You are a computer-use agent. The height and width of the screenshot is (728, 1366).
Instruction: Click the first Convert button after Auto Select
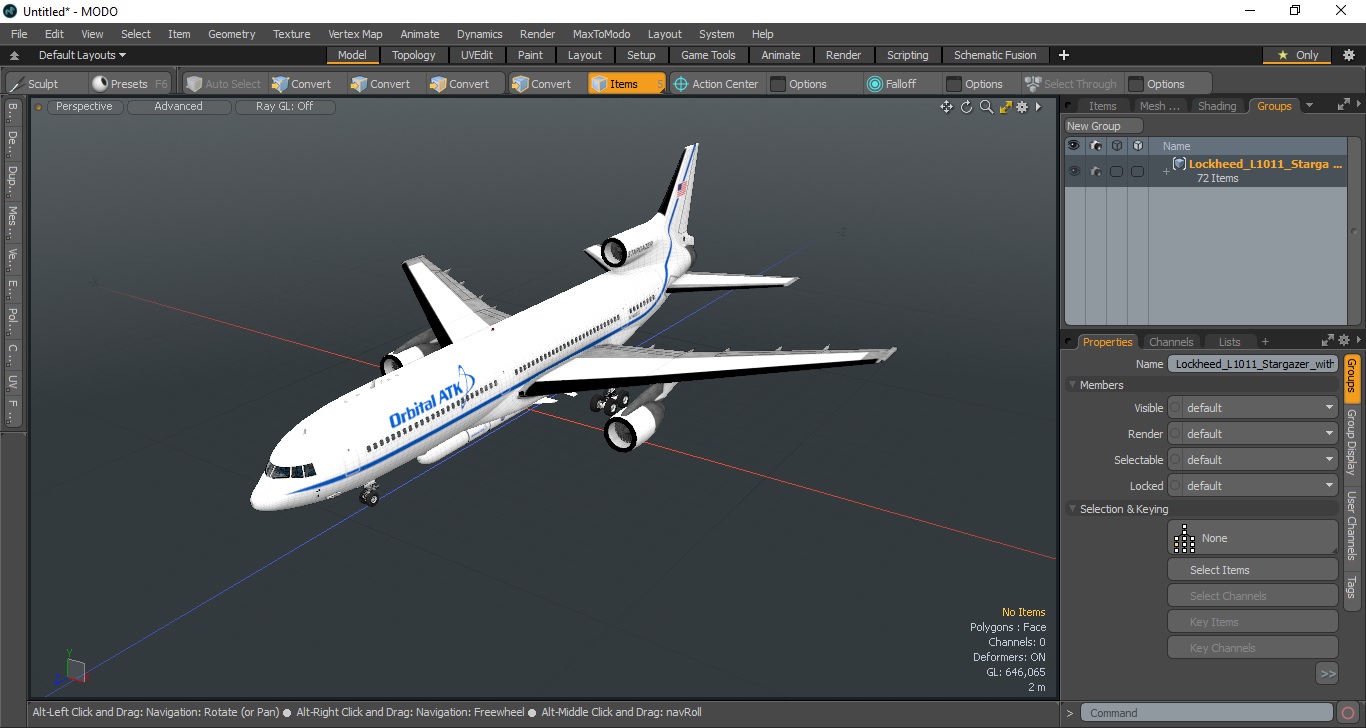pos(301,84)
